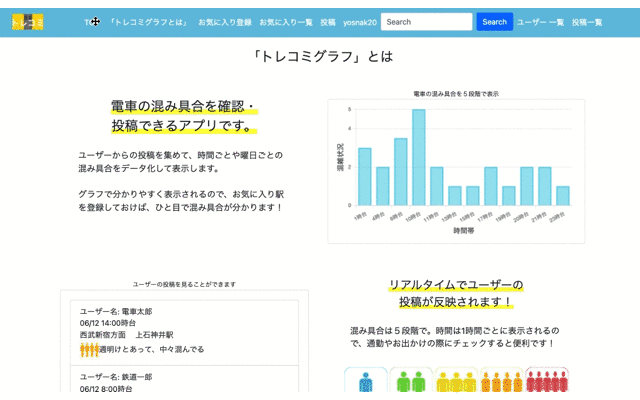Open the 投稿 nav link

tap(328, 22)
